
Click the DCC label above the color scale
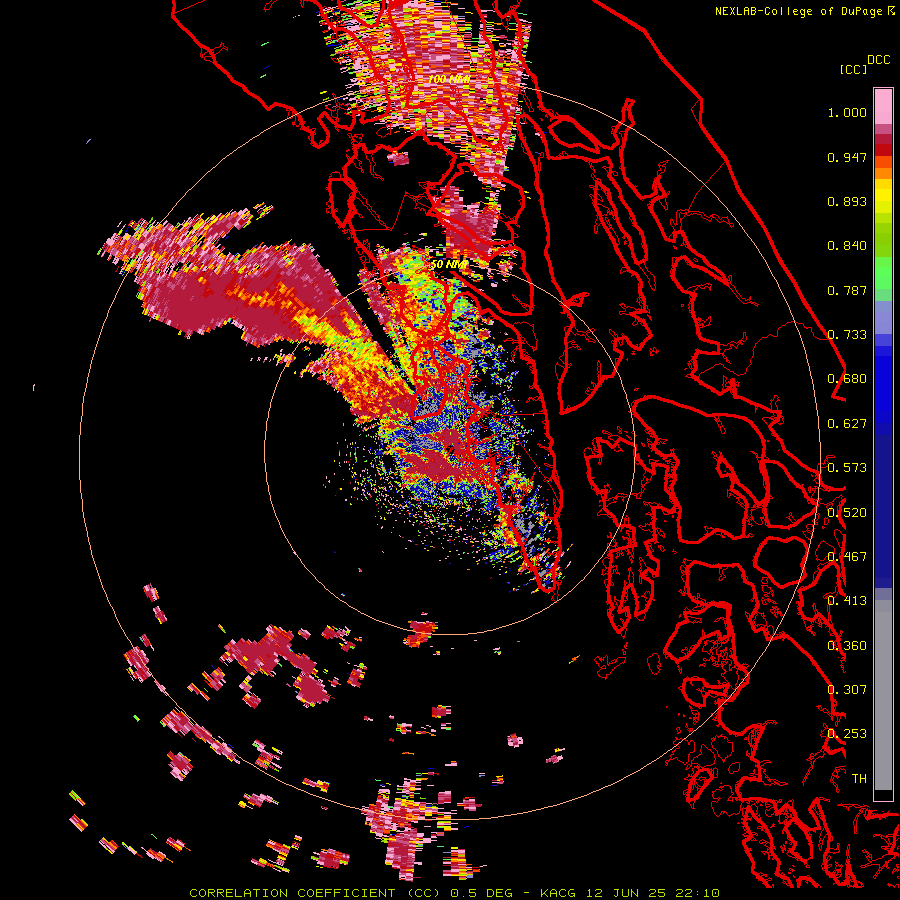878,60
